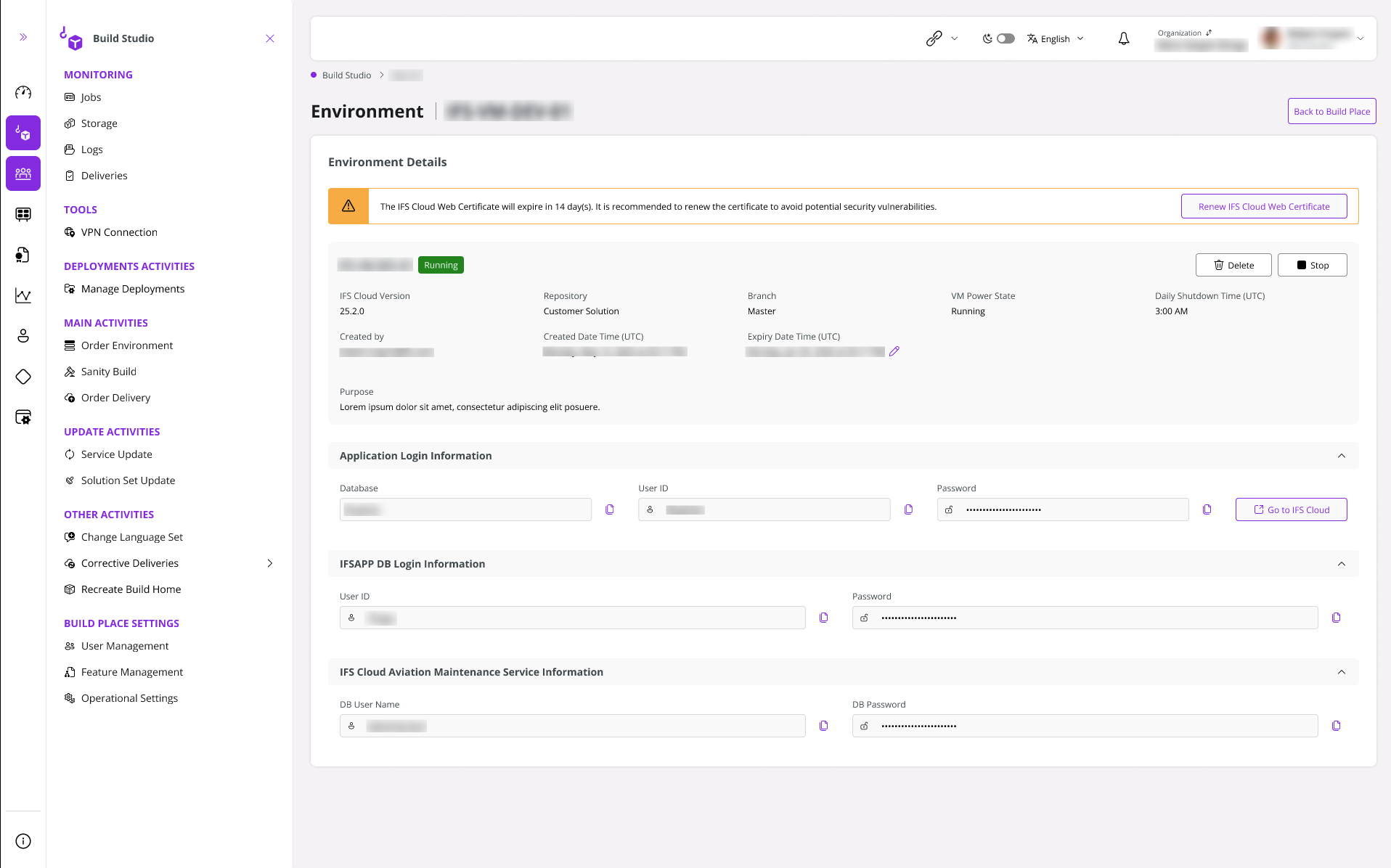Copy the Application Login User ID

(x=908, y=509)
